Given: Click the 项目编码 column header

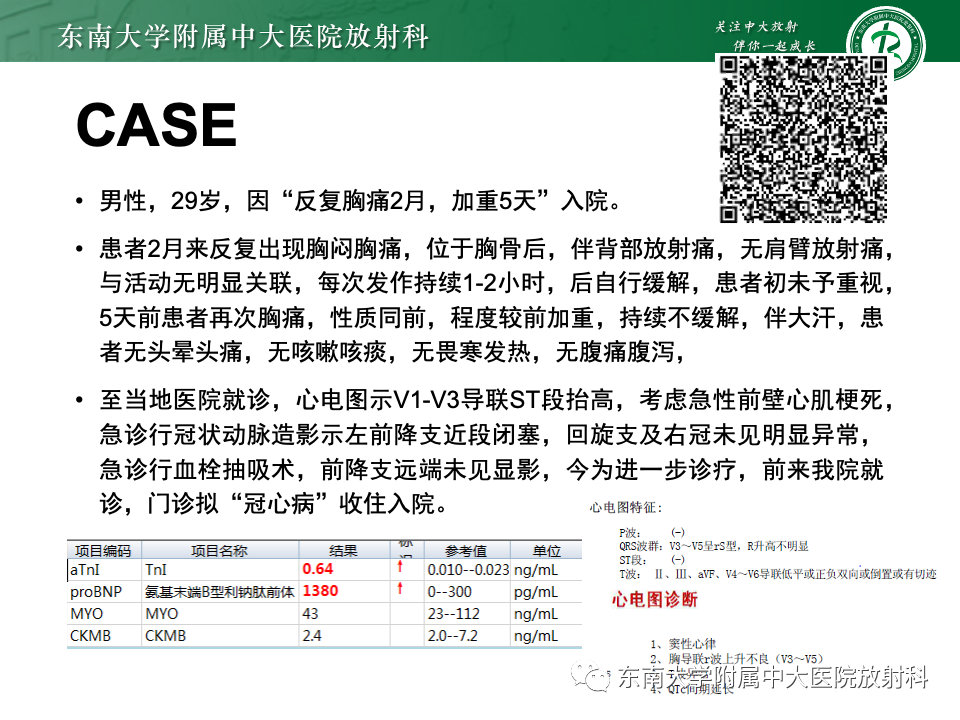Looking at the screenshot, I should 103,550.
